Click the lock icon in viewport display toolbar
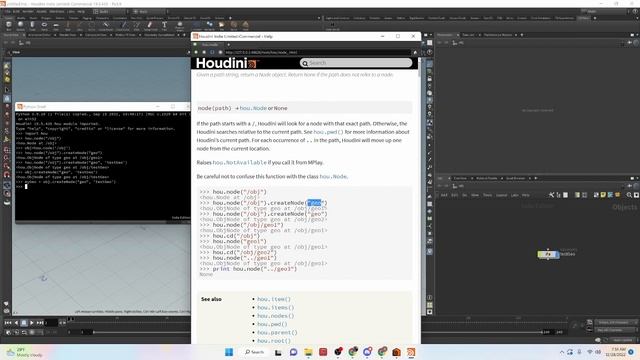Screen dimensions: 640x360 click(x=429, y=78)
